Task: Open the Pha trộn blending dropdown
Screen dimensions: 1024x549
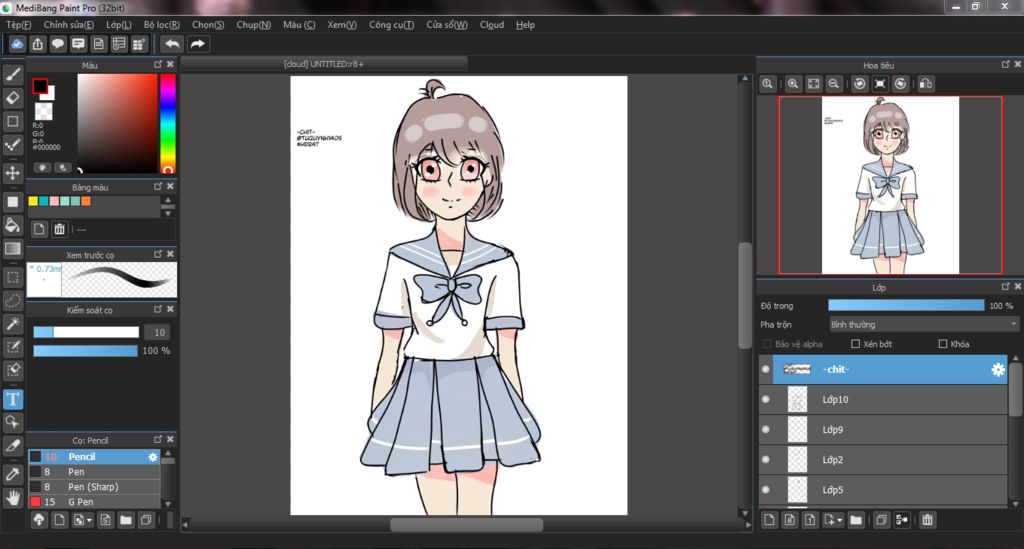Action: pyautogui.click(x=923, y=324)
